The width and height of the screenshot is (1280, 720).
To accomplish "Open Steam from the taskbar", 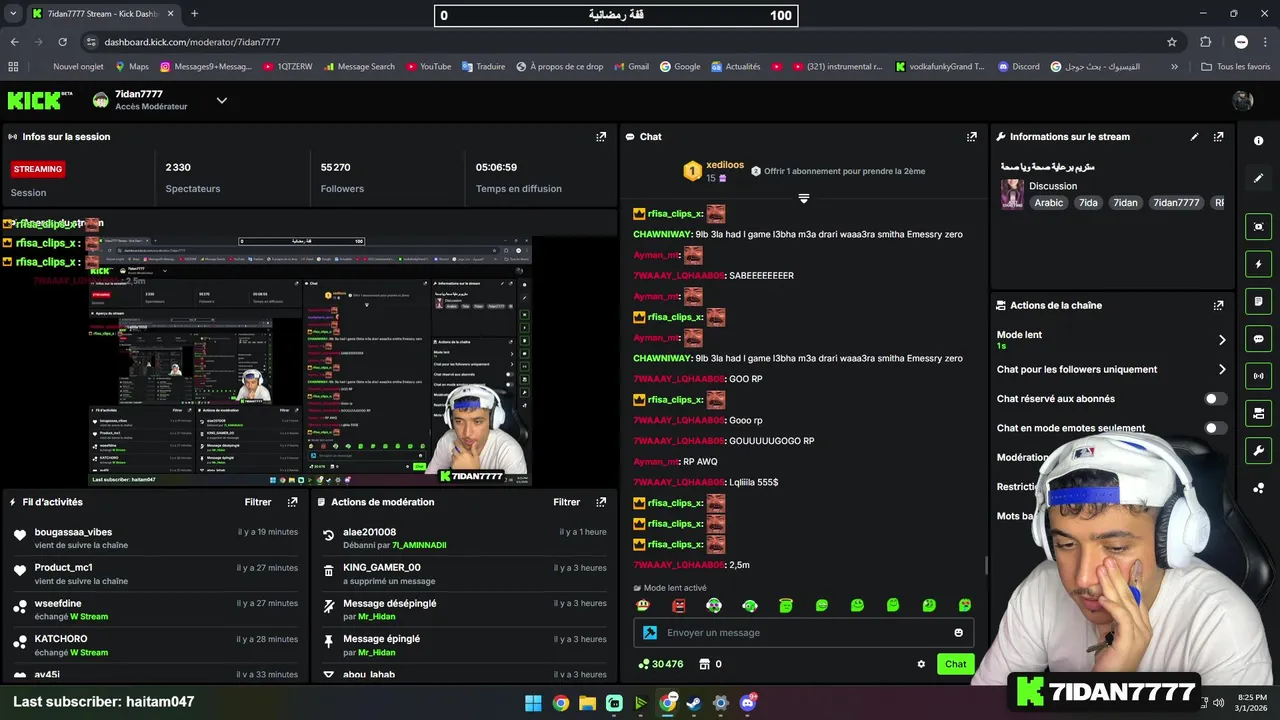I will coord(694,703).
